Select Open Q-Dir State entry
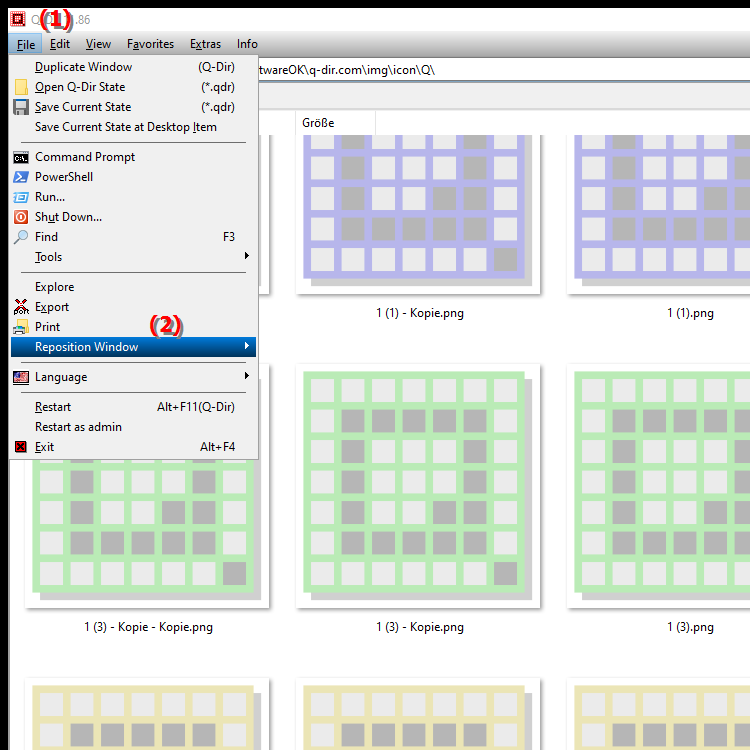 tap(133, 87)
